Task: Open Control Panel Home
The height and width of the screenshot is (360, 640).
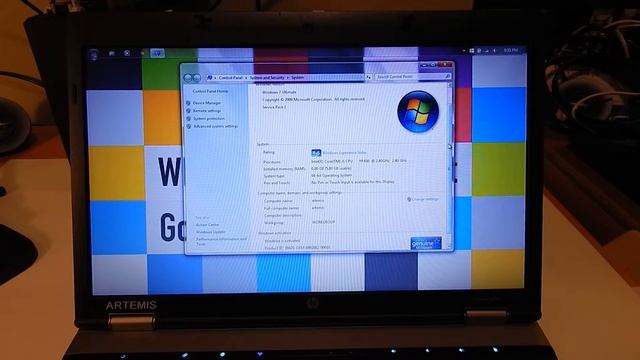Action: click(210, 91)
